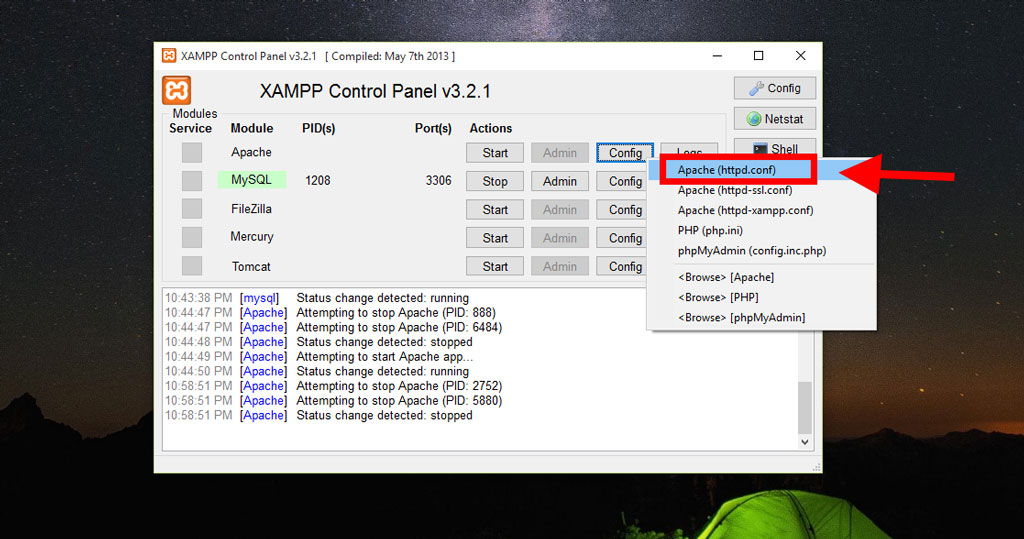This screenshot has height=539, width=1024.
Task: Click log line 'Attempting to start Apache app...'
Action: tap(385, 357)
